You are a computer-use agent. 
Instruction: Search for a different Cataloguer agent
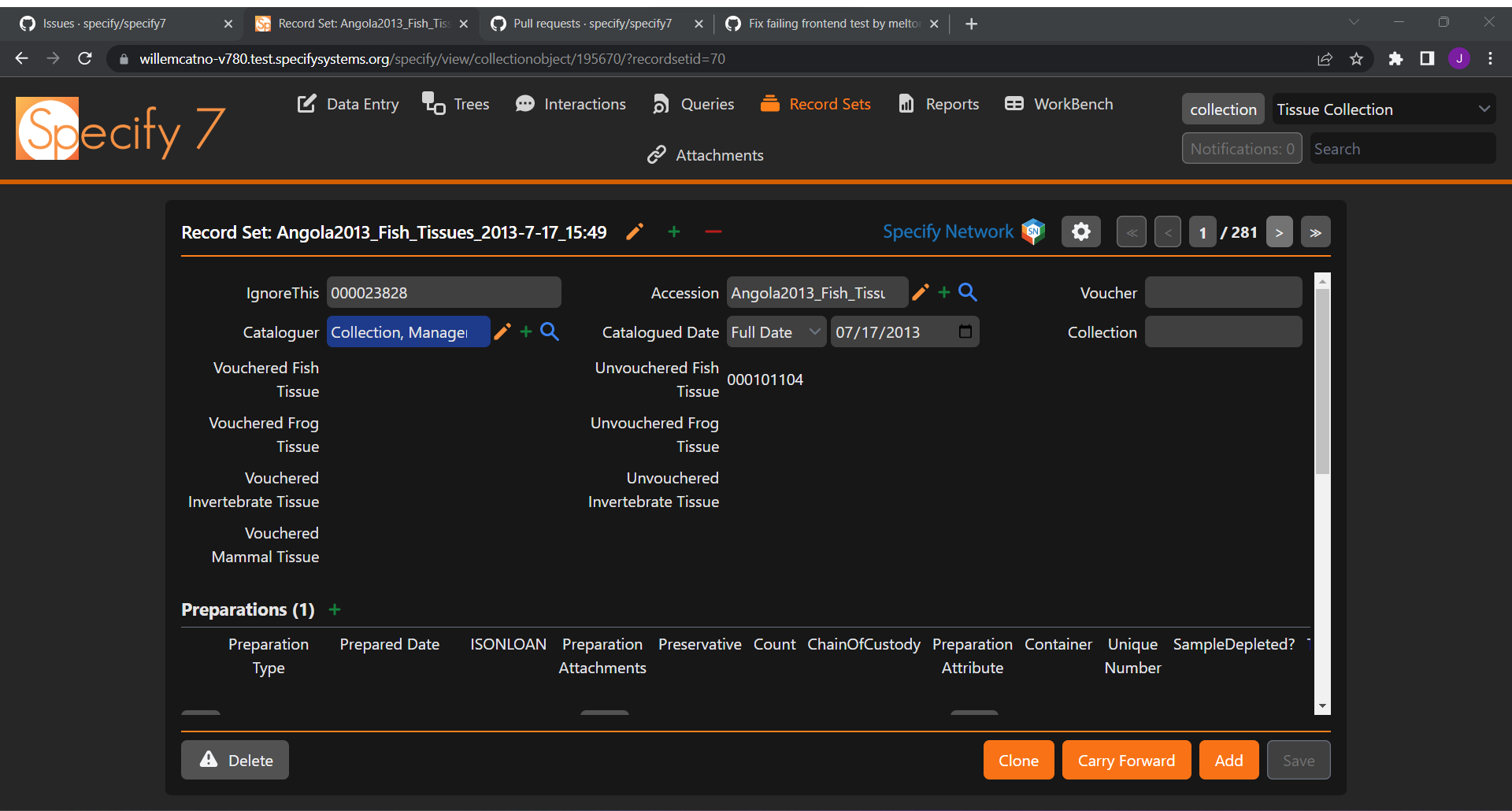click(x=549, y=331)
